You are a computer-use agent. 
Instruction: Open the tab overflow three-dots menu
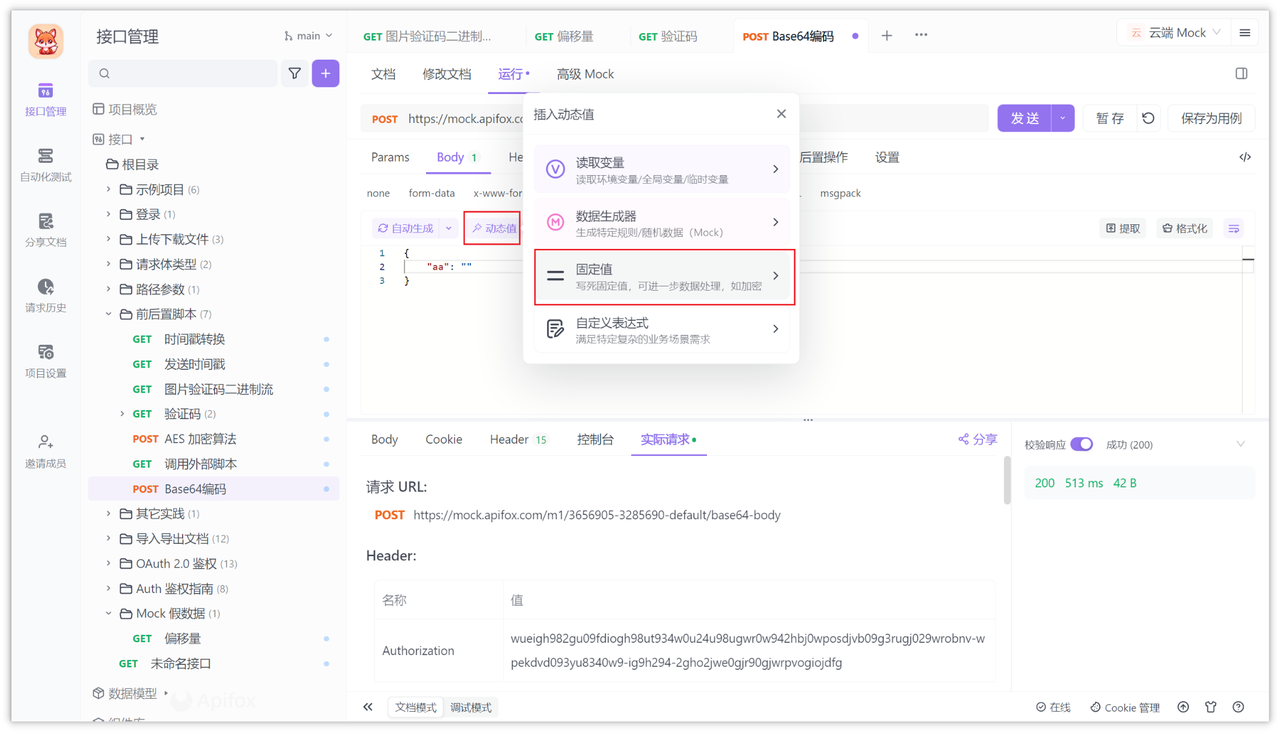click(921, 36)
